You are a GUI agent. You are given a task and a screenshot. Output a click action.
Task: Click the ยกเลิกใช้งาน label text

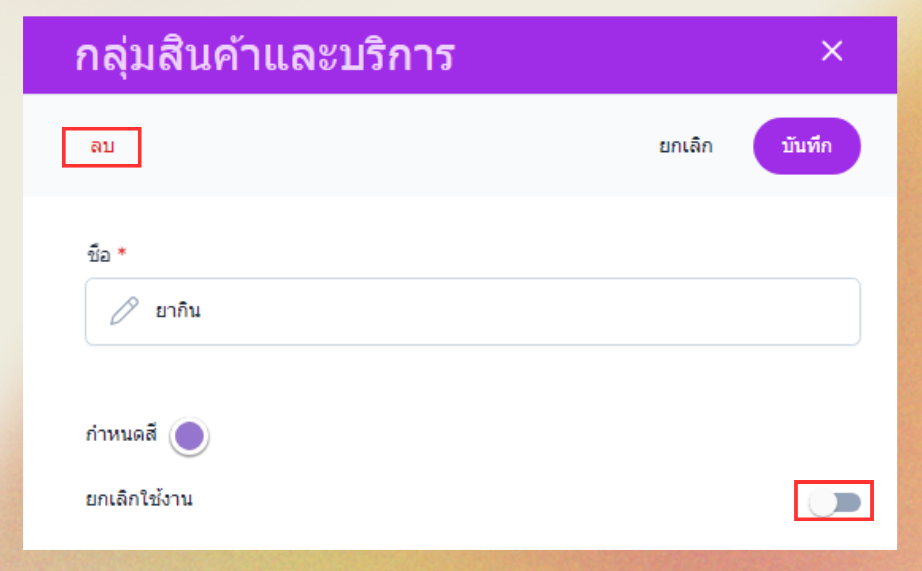139,498
